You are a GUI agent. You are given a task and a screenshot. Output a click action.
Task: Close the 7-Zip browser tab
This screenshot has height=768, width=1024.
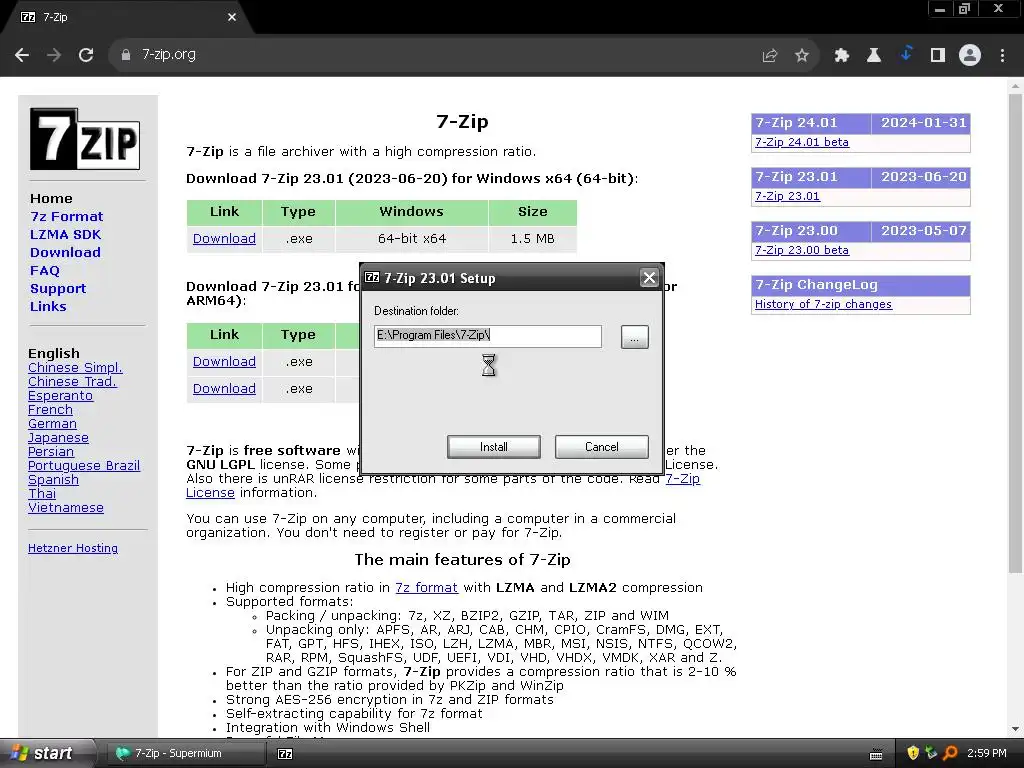(x=232, y=17)
